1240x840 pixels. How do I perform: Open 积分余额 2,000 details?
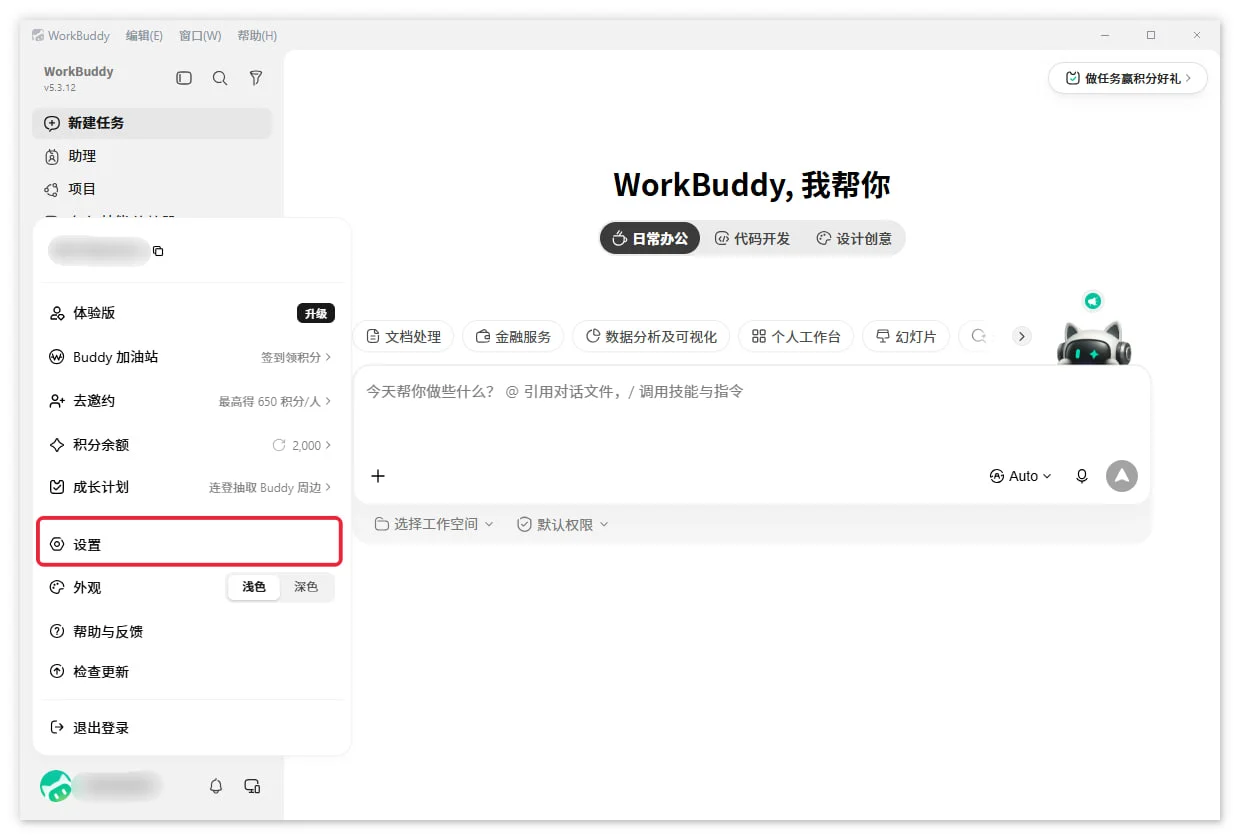click(191, 445)
